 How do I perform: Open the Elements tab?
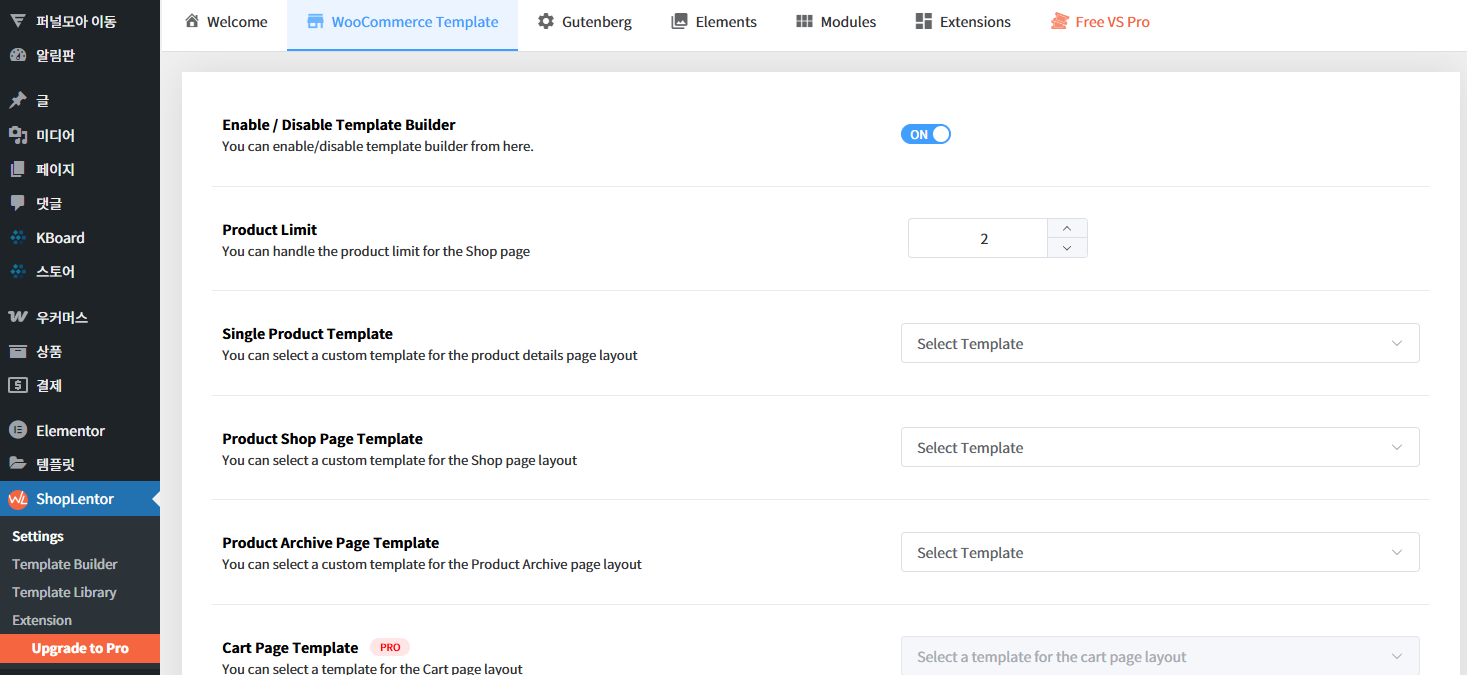[x=714, y=22]
